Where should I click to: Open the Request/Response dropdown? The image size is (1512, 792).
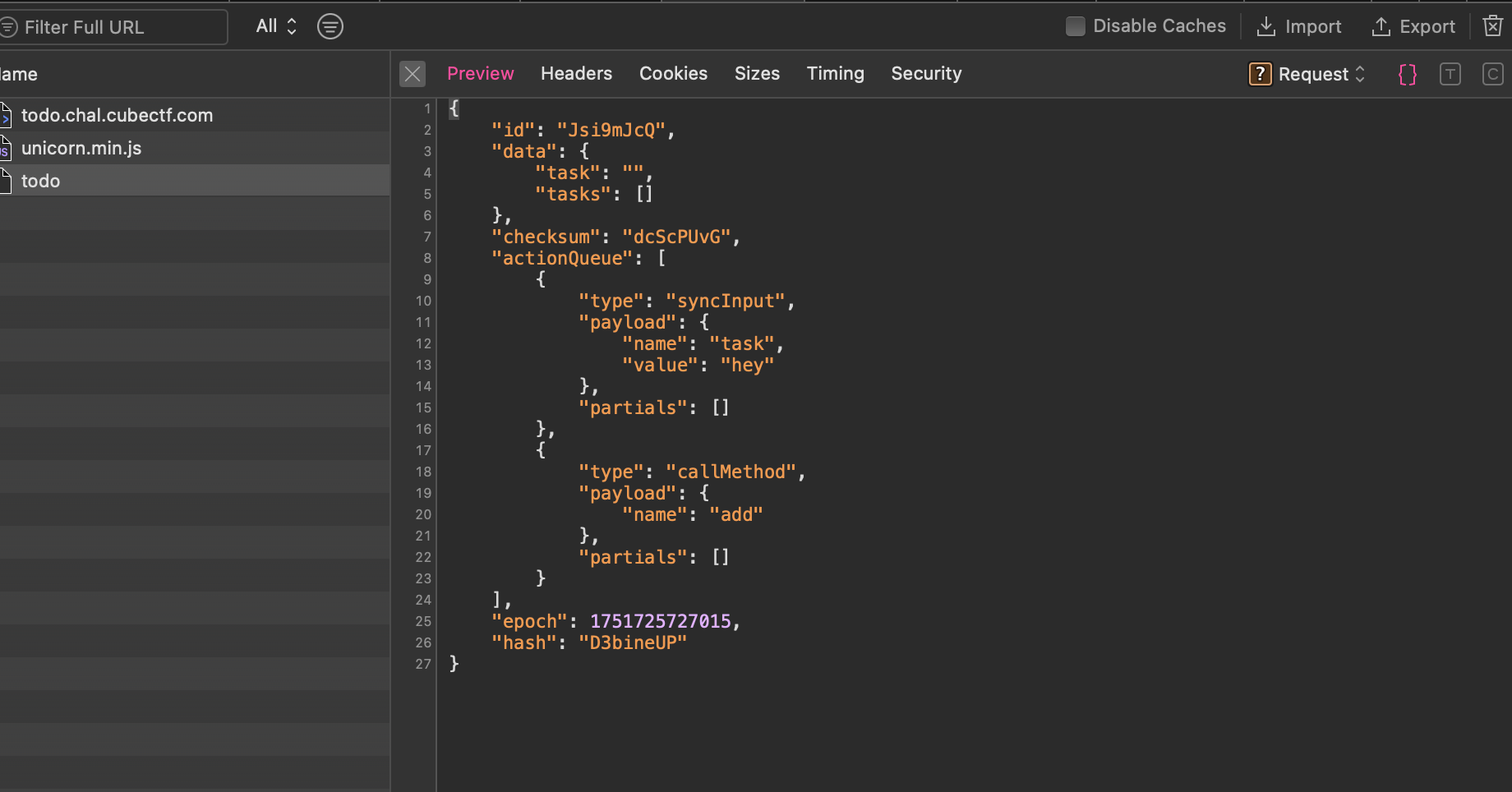click(x=1307, y=74)
